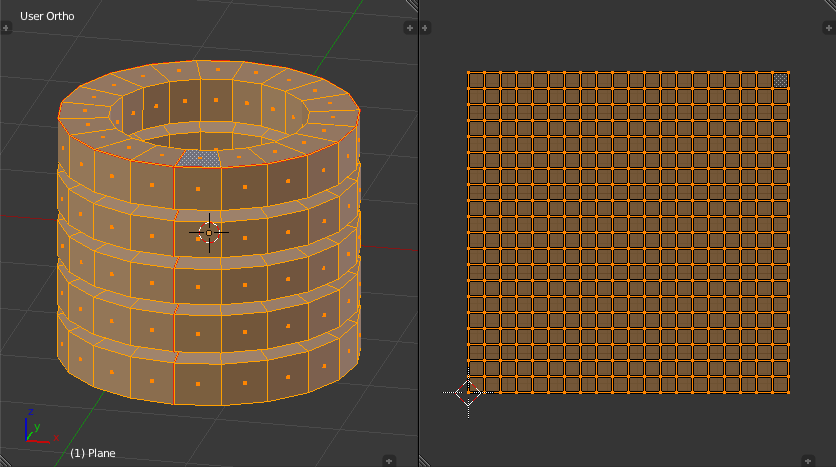Click the 3D viewport top-right area split corner
The width and height of the screenshot is (836, 467).
(412, 5)
